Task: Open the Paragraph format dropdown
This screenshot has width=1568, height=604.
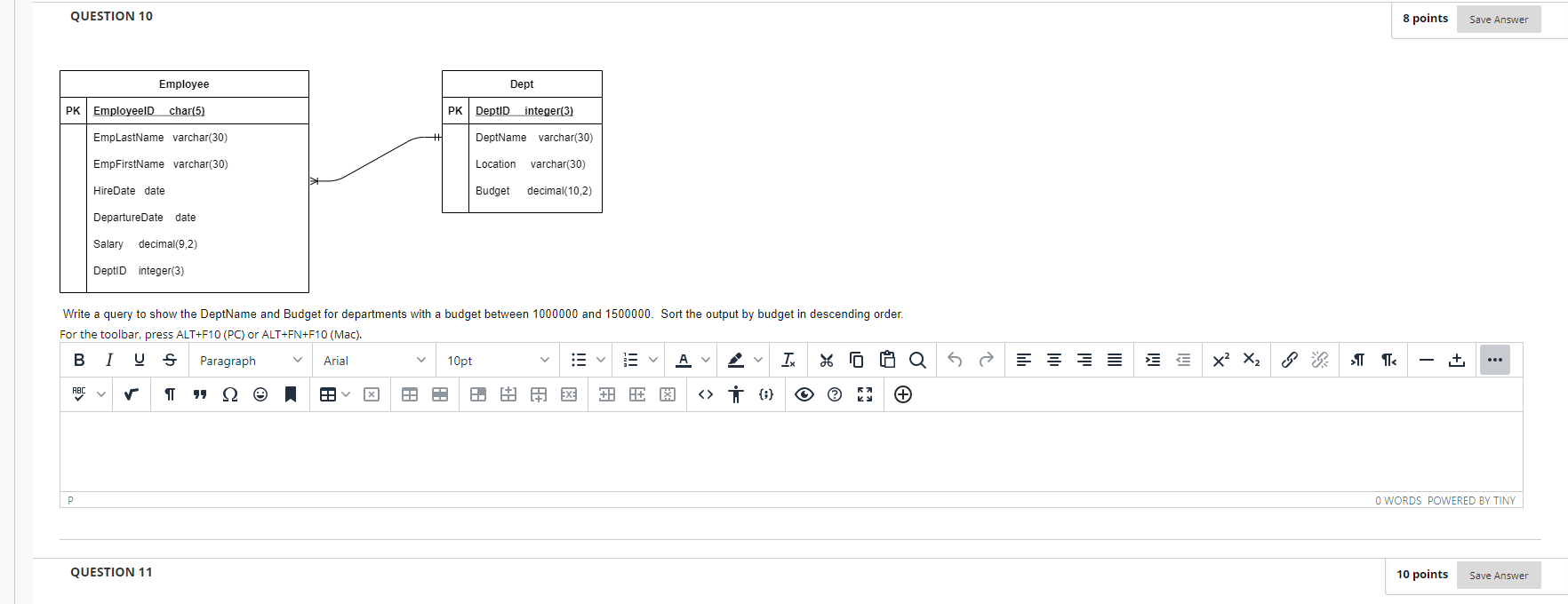Action: pyautogui.click(x=251, y=360)
